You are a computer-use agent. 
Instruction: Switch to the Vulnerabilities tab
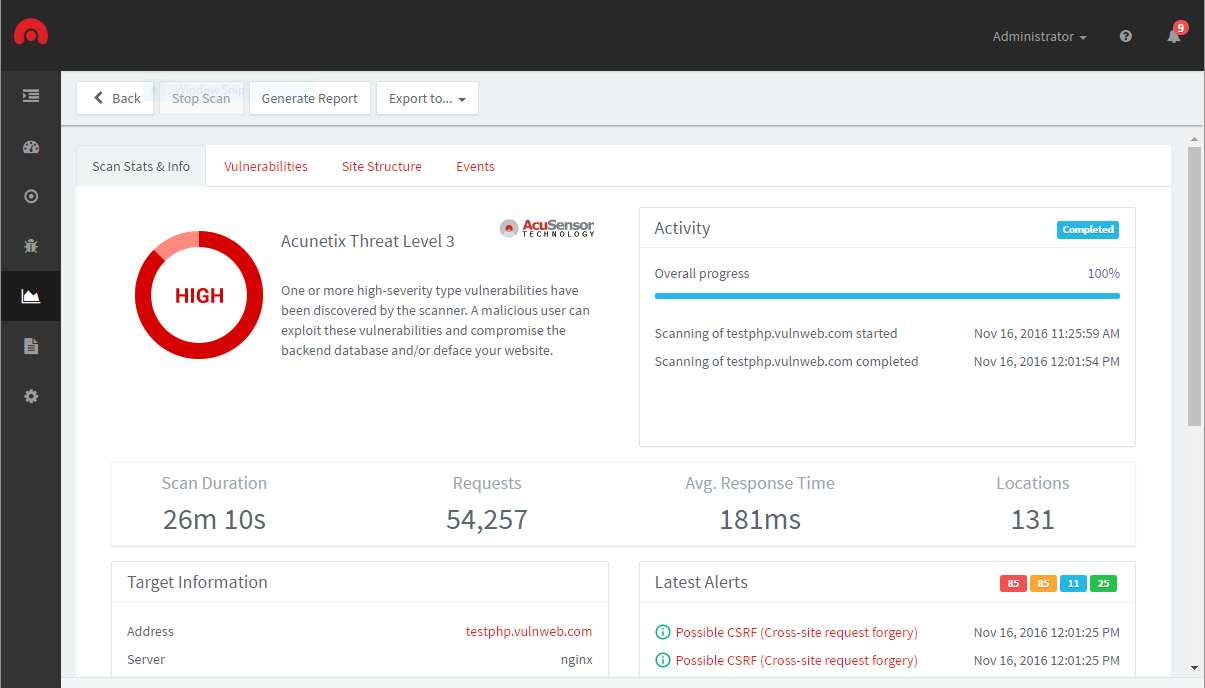tap(266, 166)
